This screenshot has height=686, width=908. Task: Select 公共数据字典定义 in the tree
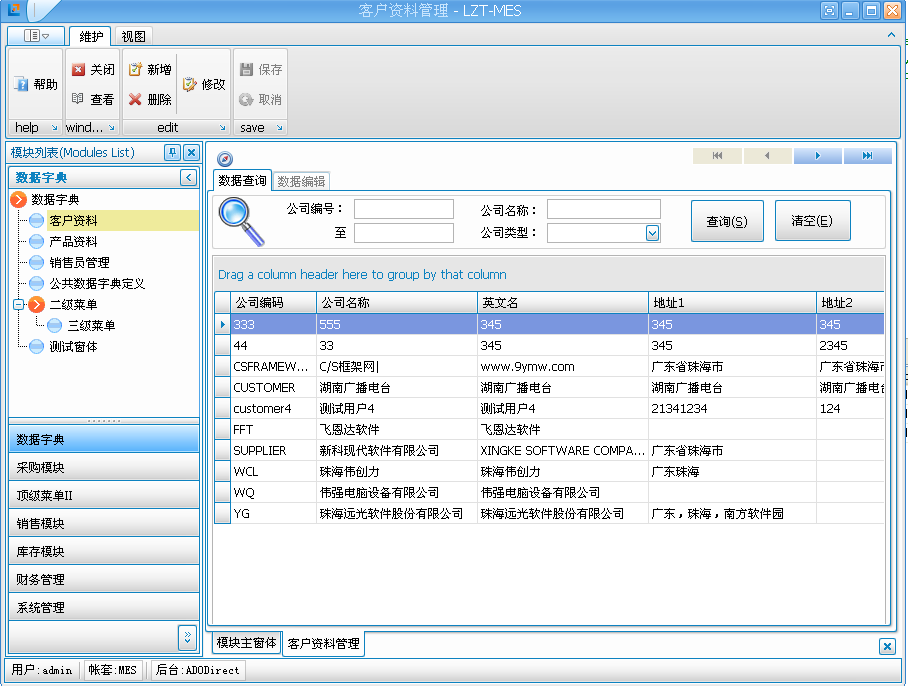(97, 283)
